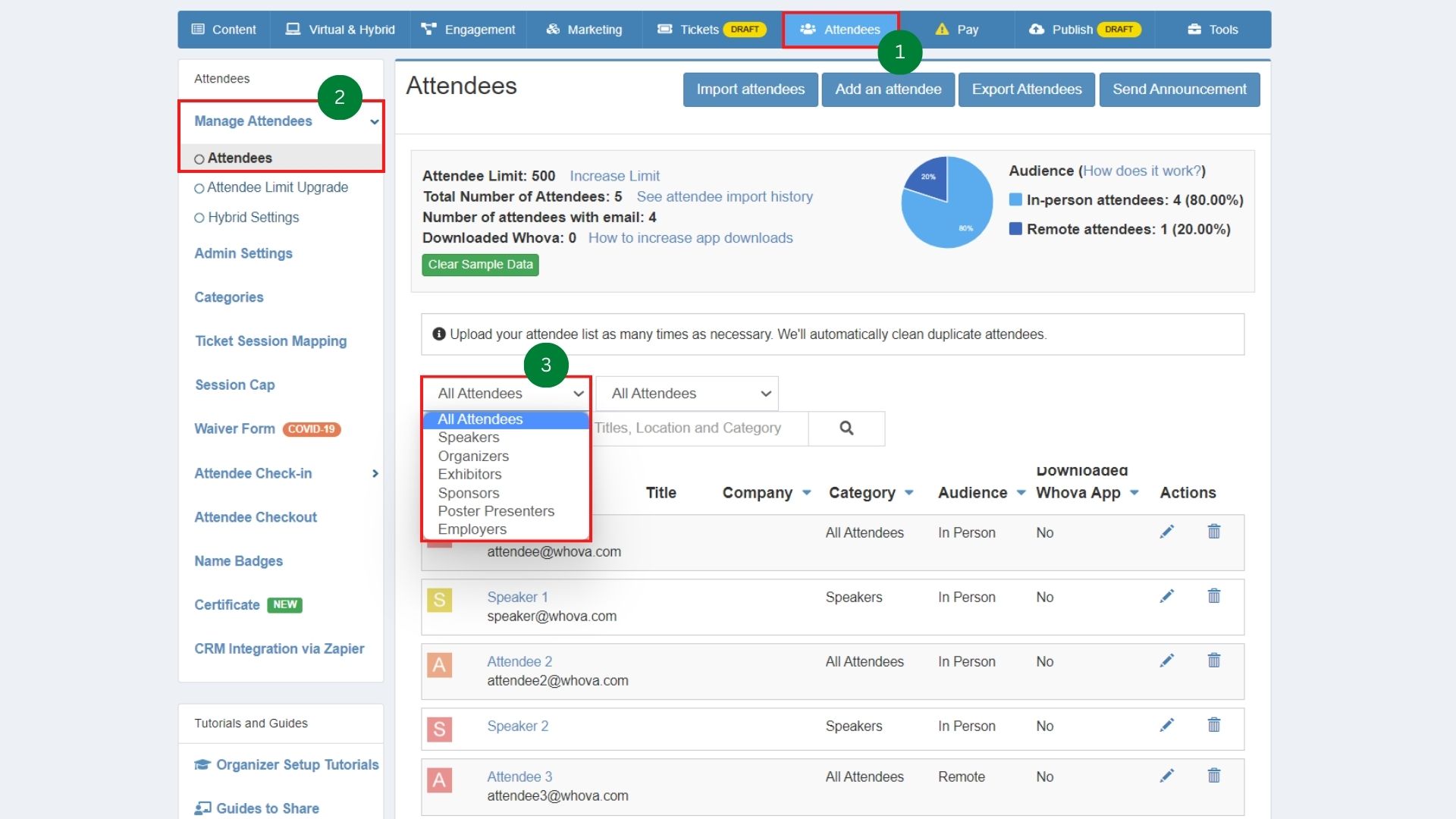Click the cloud icon beside Publish
The width and height of the screenshot is (1456, 819).
click(x=1036, y=30)
